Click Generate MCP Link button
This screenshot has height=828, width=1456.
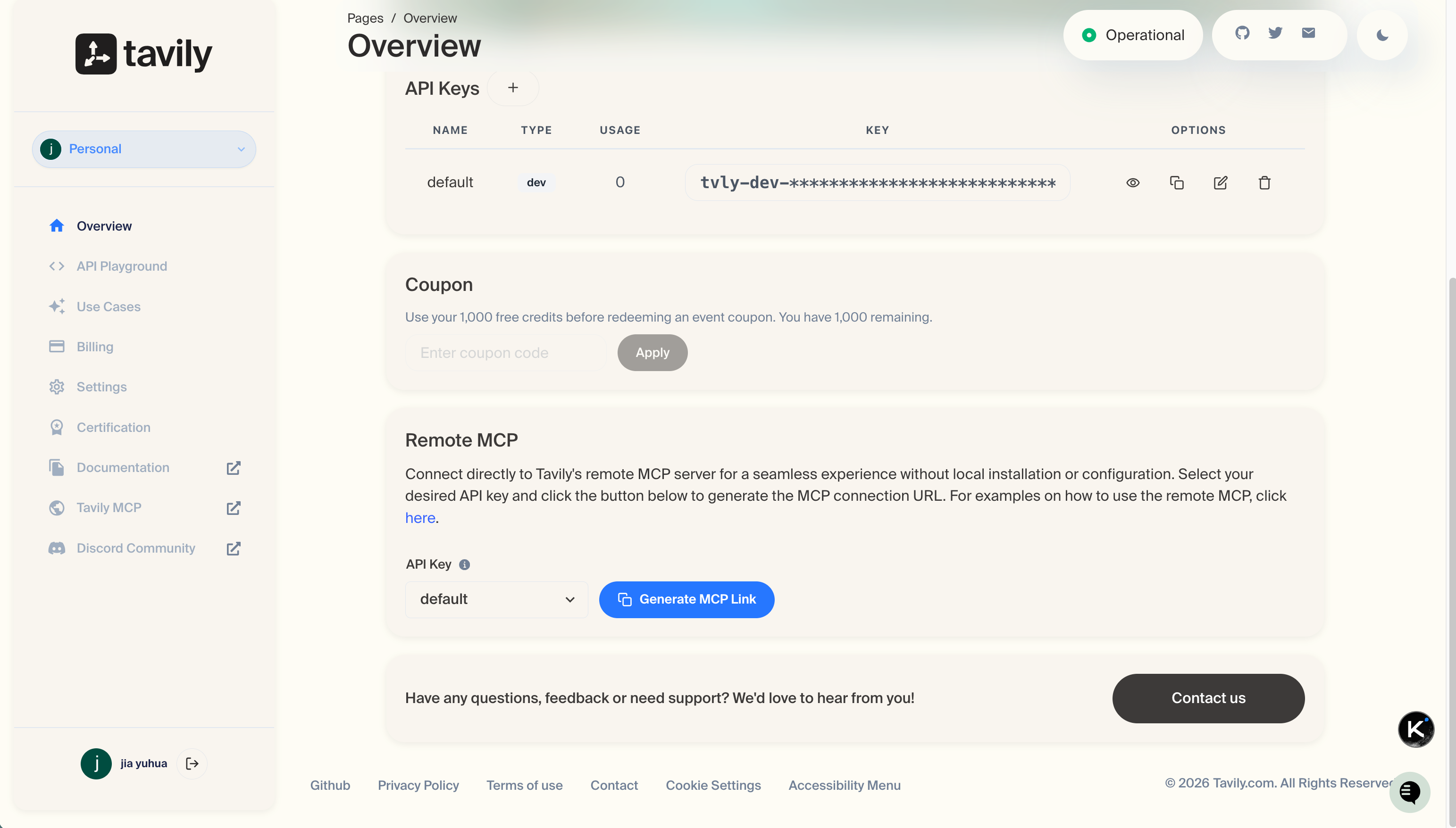tap(687, 599)
